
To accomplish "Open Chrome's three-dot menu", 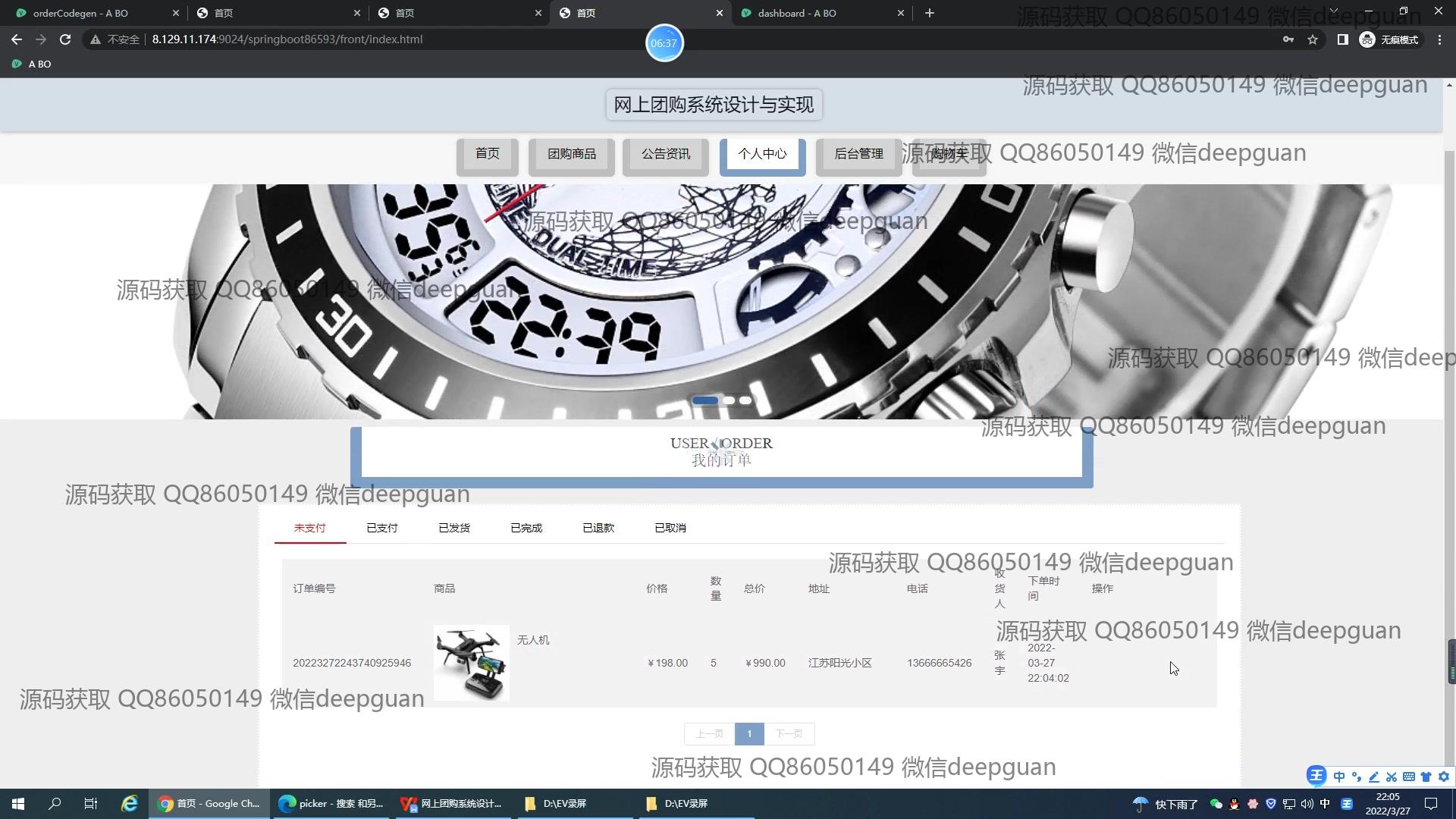I will point(1439,39).
